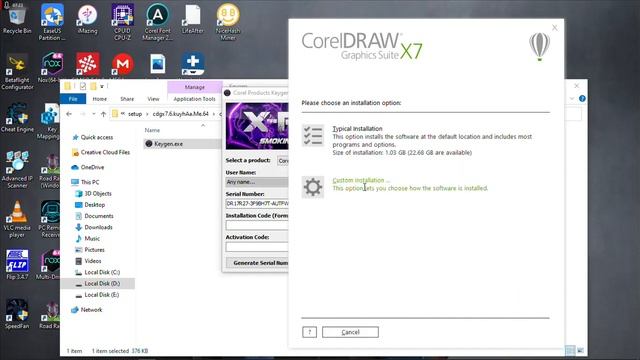Open Quick access in navigation pane

pos(97,138)
